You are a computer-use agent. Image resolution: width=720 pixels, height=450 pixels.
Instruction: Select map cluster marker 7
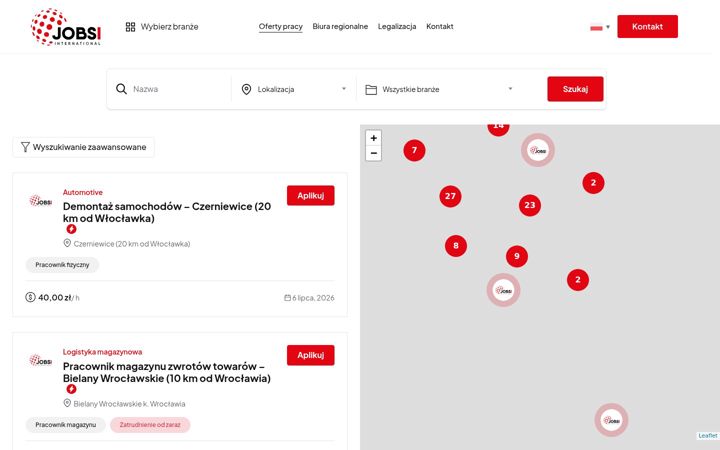[414, 150]
